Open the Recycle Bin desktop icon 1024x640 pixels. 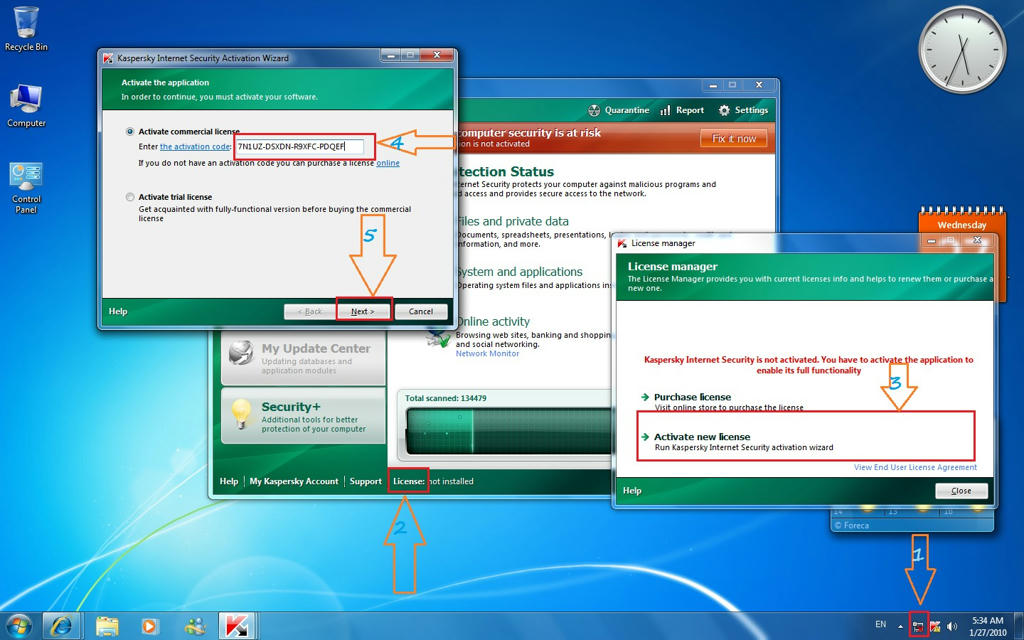click(25, 29)
